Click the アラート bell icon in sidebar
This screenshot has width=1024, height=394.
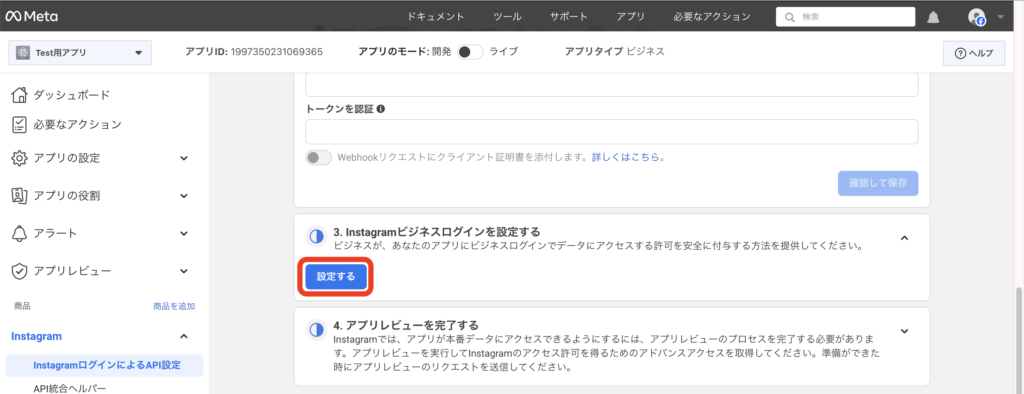pos(20,233)
